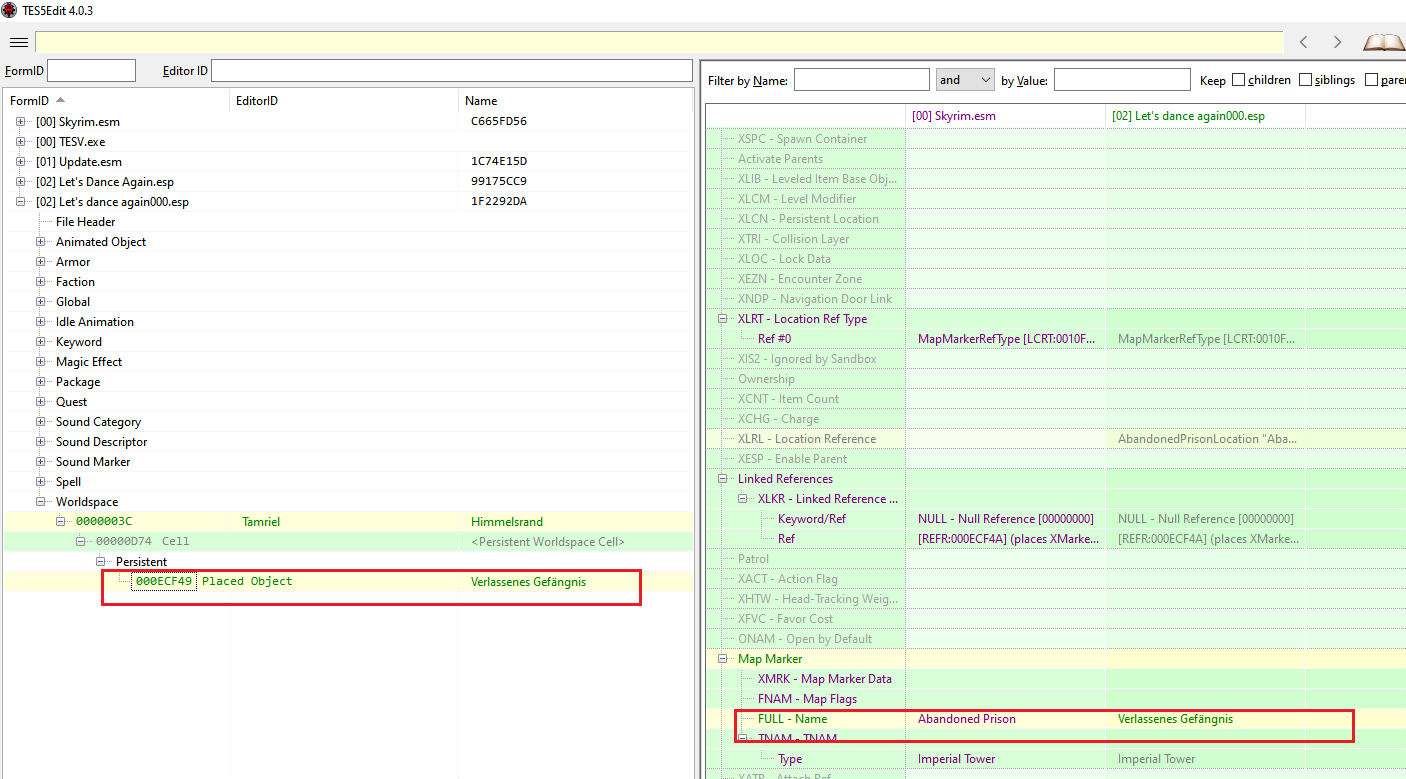Expand the Idle Animation group

coord(41,322)
